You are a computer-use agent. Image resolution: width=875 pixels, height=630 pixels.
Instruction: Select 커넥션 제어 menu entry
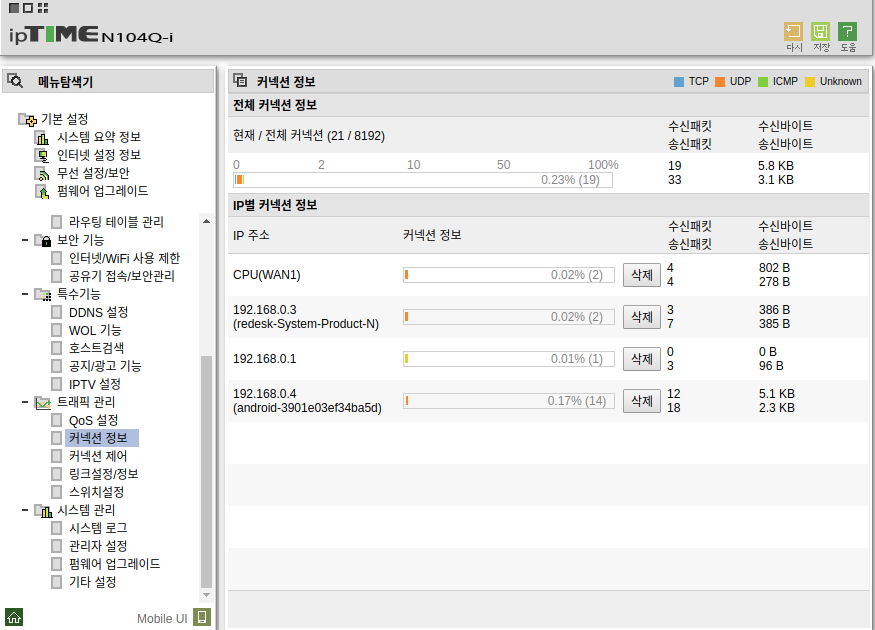tap(98, 456)
